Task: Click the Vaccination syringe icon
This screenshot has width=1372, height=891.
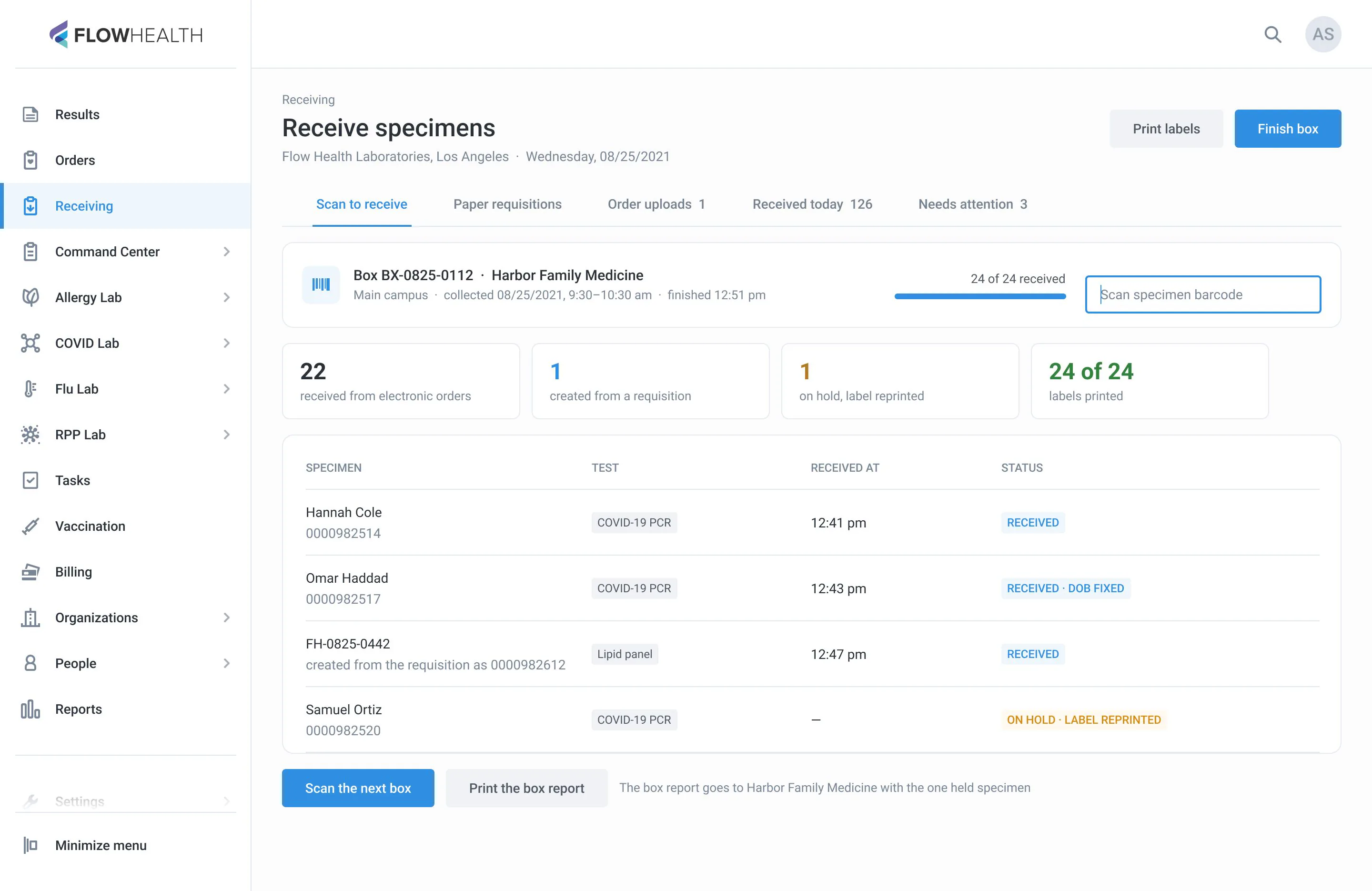Action: (30, 526)
